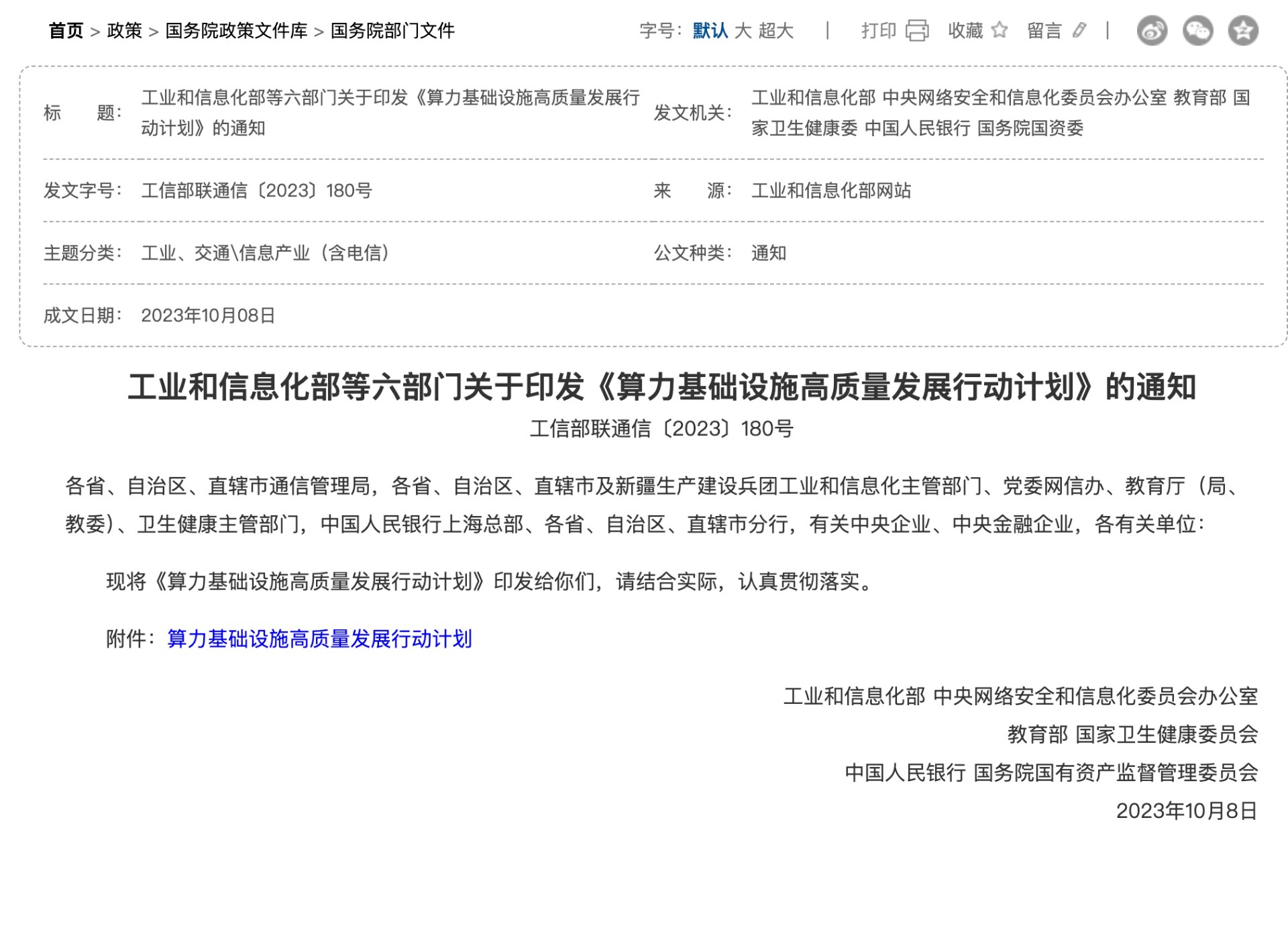Share to WeChat via its icon
Image resolution: width=1288 pixels, height=930 pixels.
(1197, 31)
